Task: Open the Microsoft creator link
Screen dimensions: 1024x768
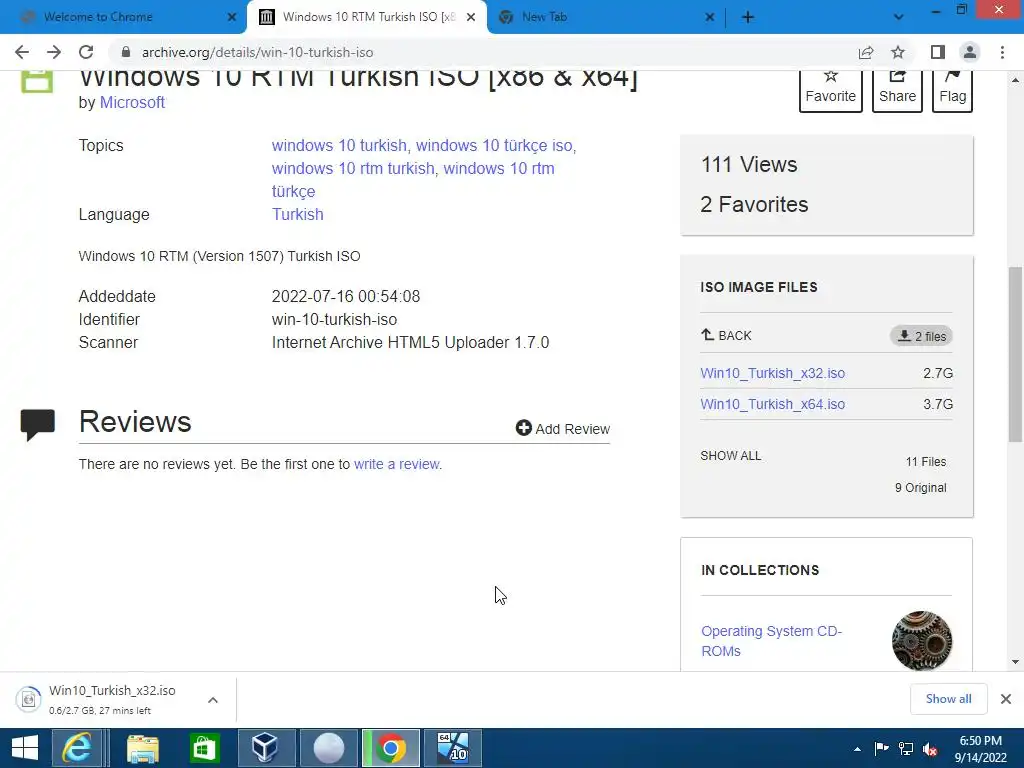Action: click(132, 103)
